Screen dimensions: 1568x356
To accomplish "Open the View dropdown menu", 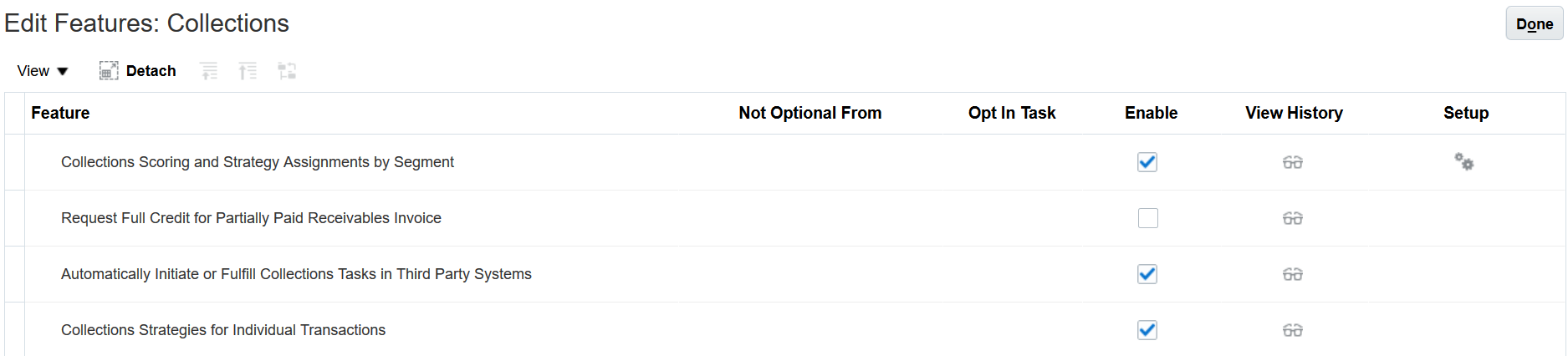I will [x=43, y=71].
